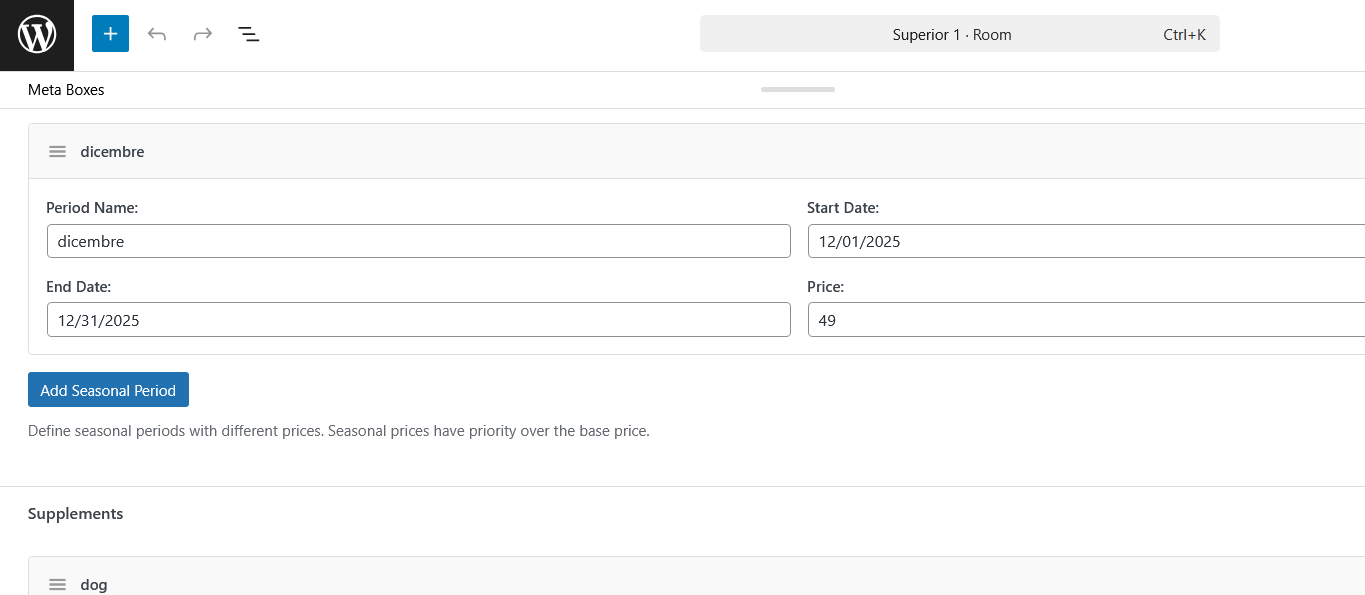Edit the Price field showing 49
The image size is (1365, 595).
(x=1086, y=320)
